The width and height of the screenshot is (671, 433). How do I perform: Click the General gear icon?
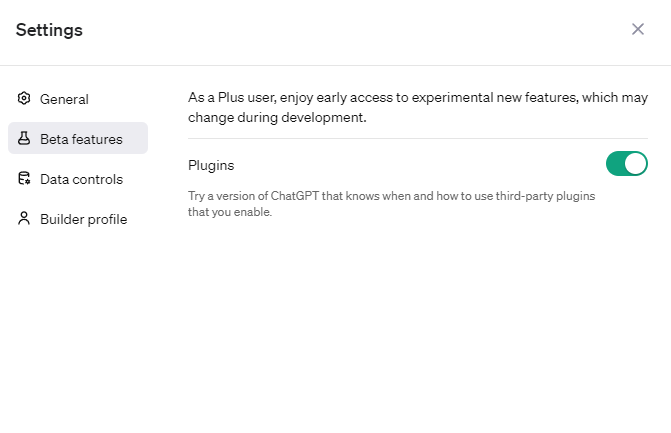pos(25,99)
